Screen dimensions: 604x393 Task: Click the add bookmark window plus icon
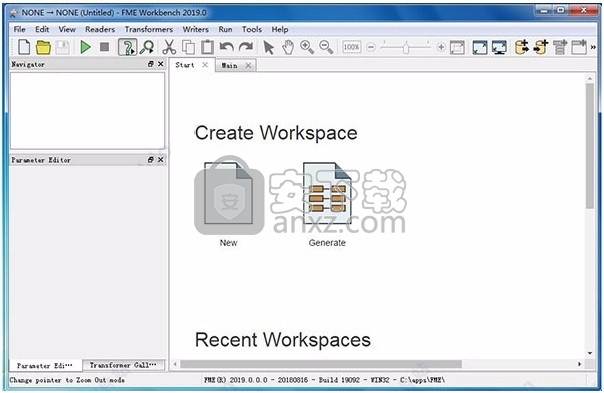[x=579, y=47]
